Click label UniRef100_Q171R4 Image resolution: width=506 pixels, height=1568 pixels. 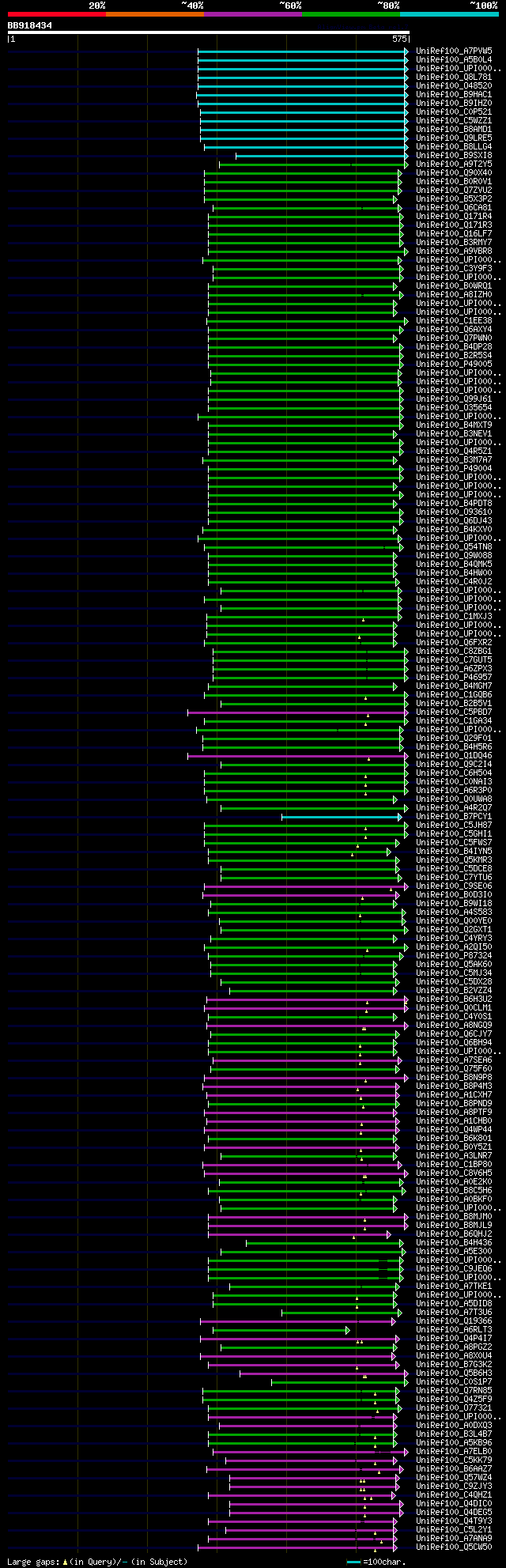[454, 216]
